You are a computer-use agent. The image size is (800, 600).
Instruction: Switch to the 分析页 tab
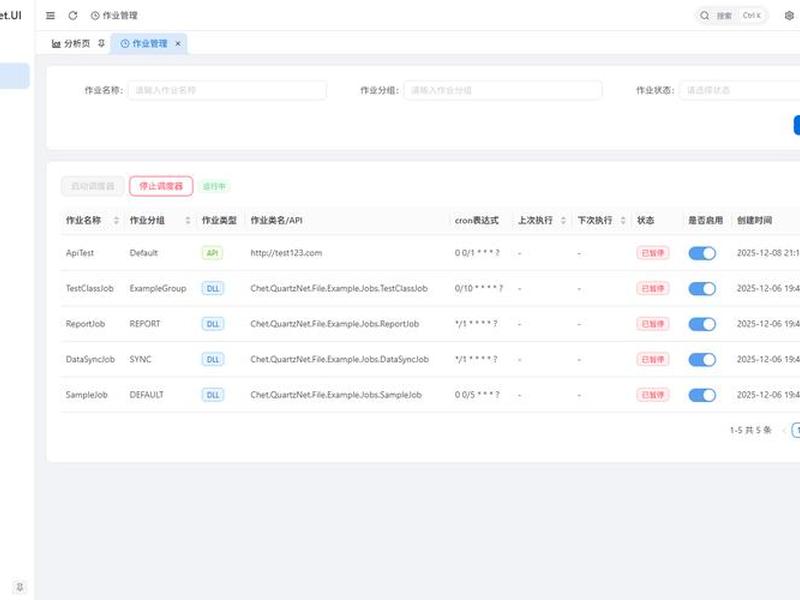click(x=71, y=43)
